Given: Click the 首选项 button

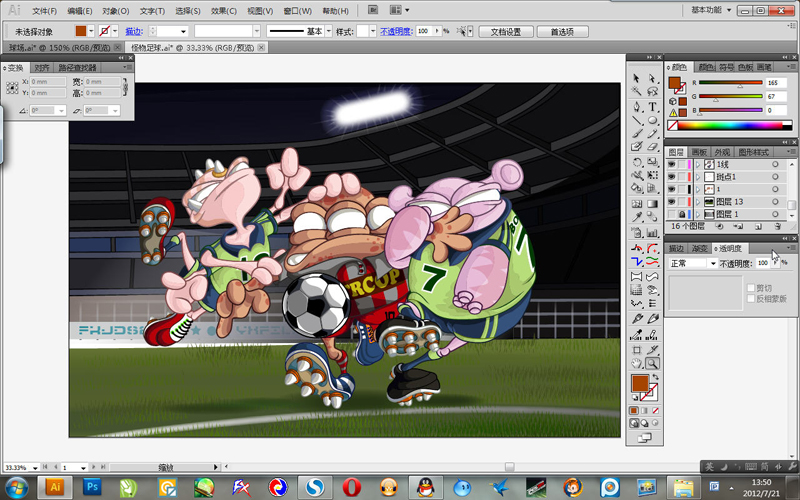Looking at the screenshot, I should (x=562, y=32).
